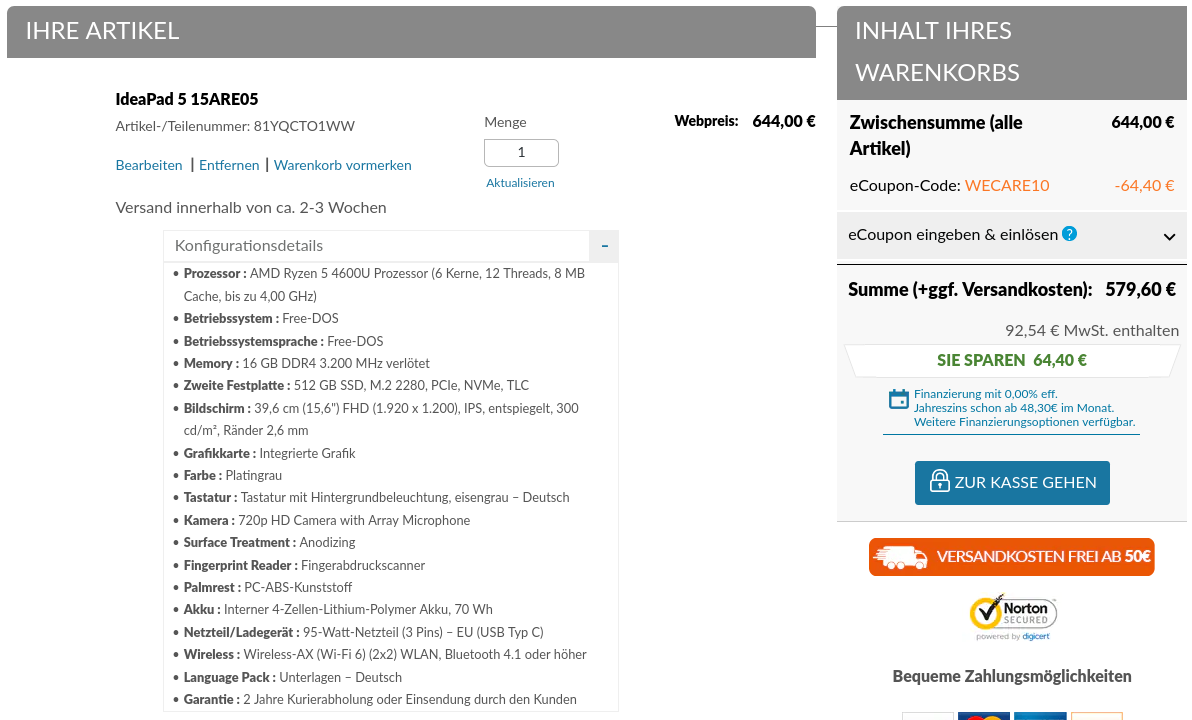The image size is (1192, 720).
Task: Click the Summe 579,60 € total
Action: (x=1140, y=290)
